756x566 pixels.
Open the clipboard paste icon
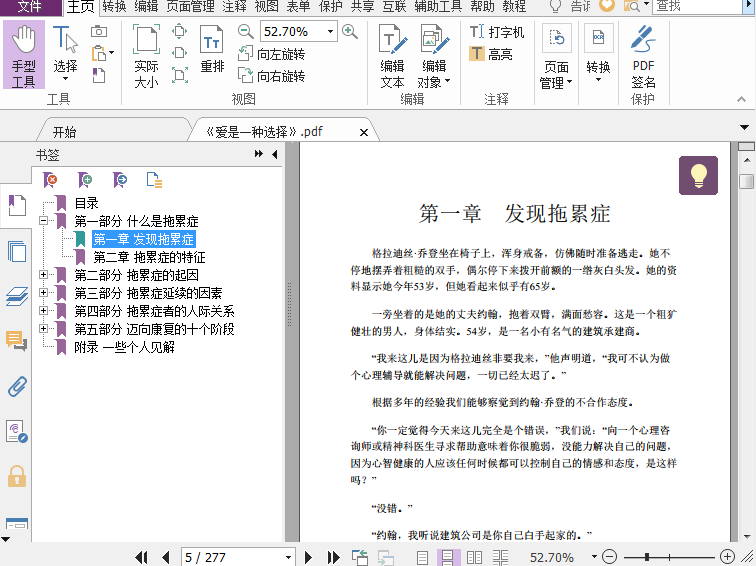(99, 53)
